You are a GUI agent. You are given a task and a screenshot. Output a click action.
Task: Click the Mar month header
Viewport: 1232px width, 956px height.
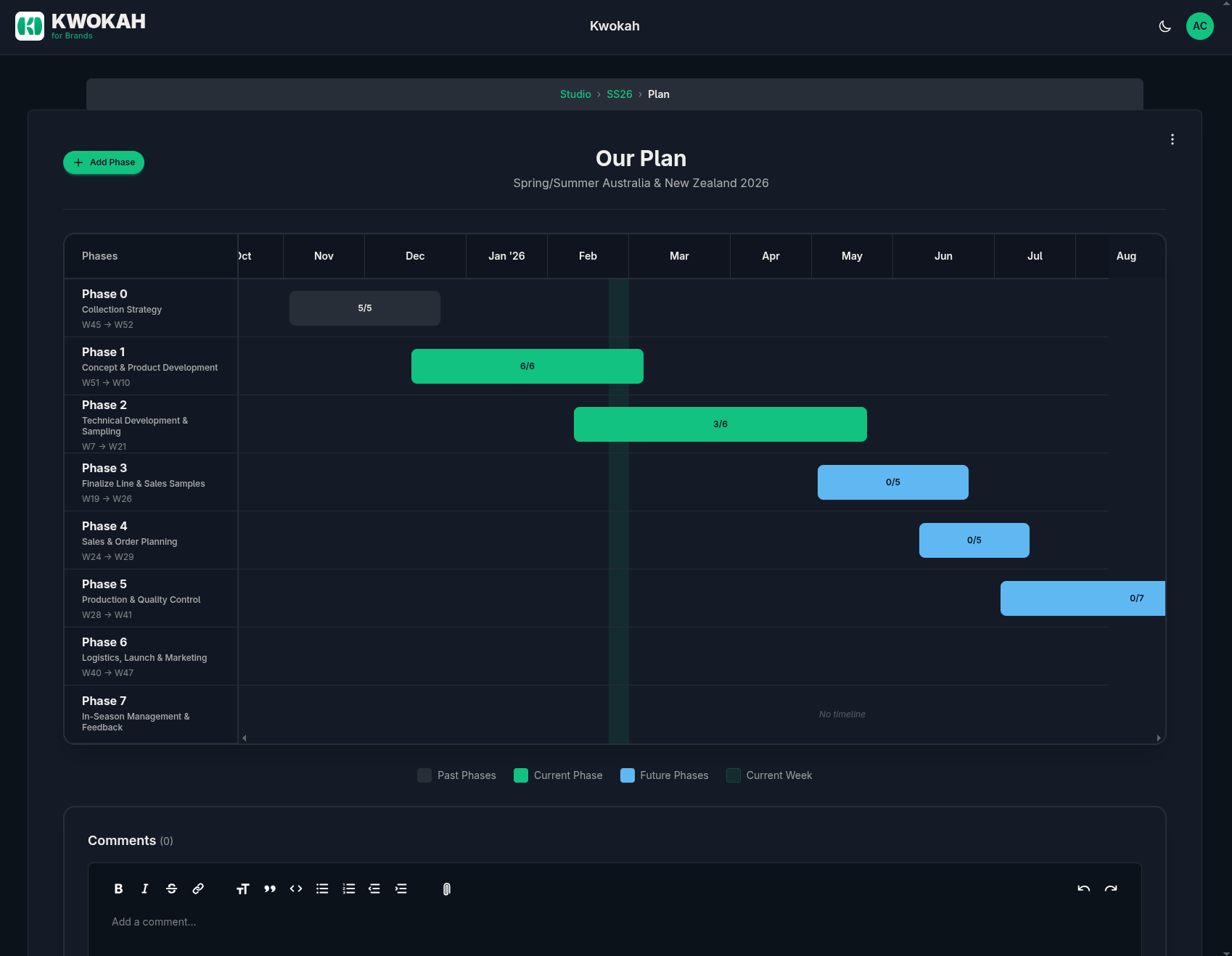679,256
